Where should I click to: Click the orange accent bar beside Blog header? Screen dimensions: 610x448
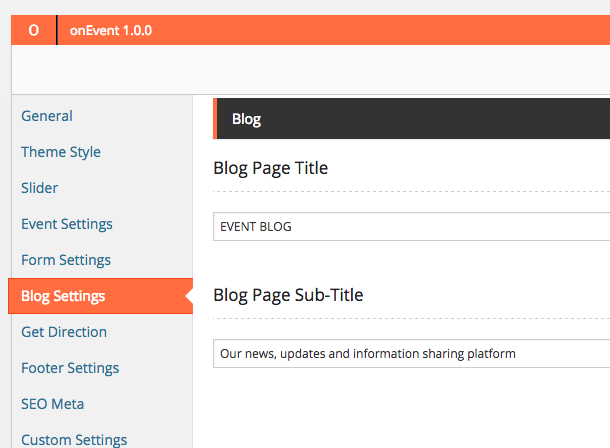coord(215,119)
